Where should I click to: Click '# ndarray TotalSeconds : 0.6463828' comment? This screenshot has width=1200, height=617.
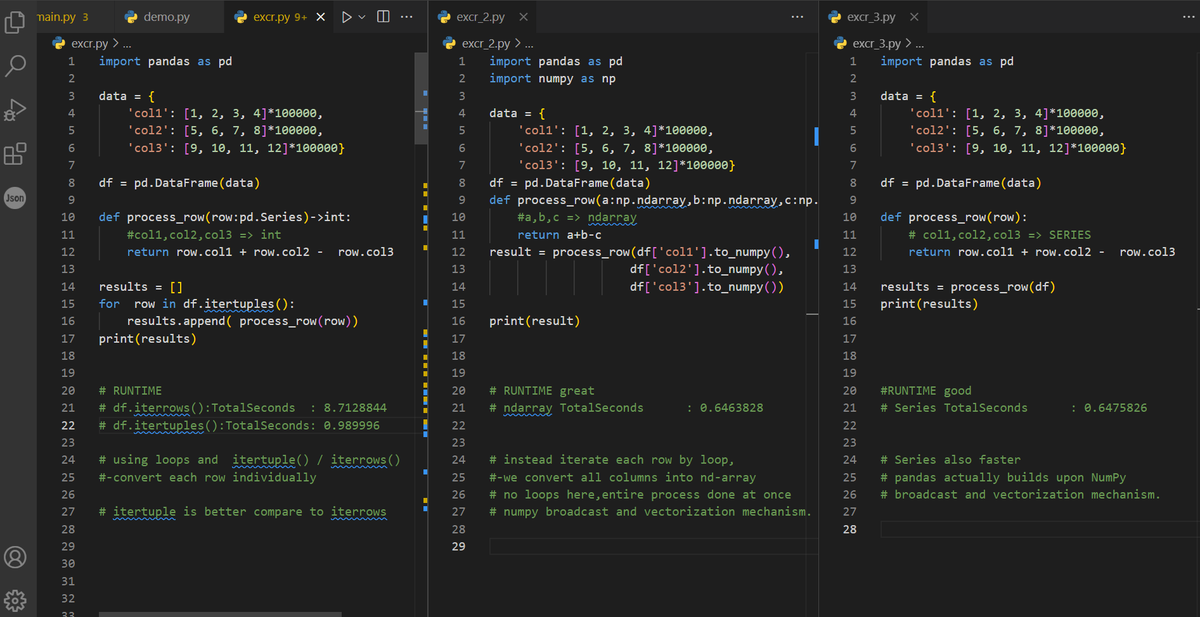point(626,408)
